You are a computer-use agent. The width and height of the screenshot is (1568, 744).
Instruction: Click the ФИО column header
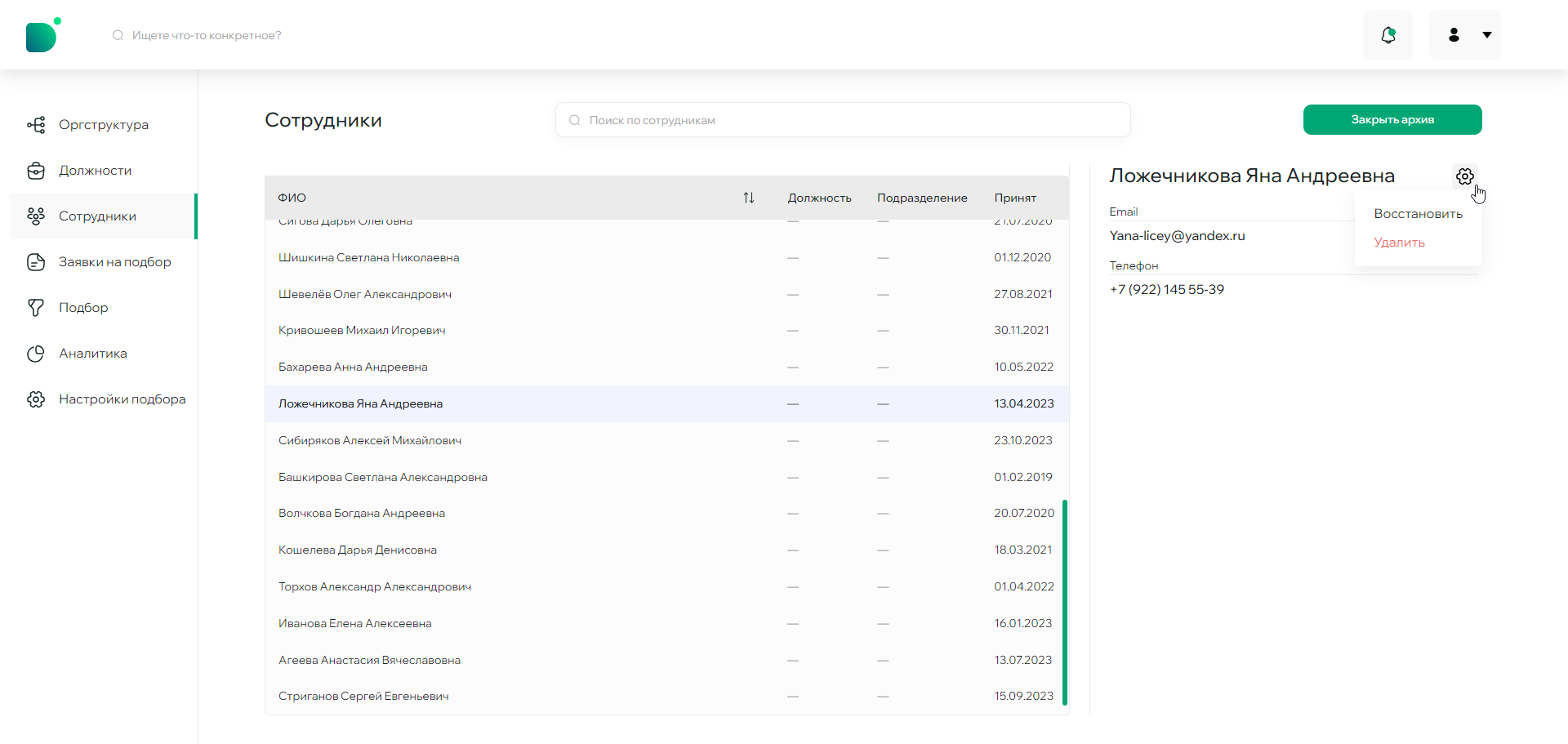(x=292, y=198)
